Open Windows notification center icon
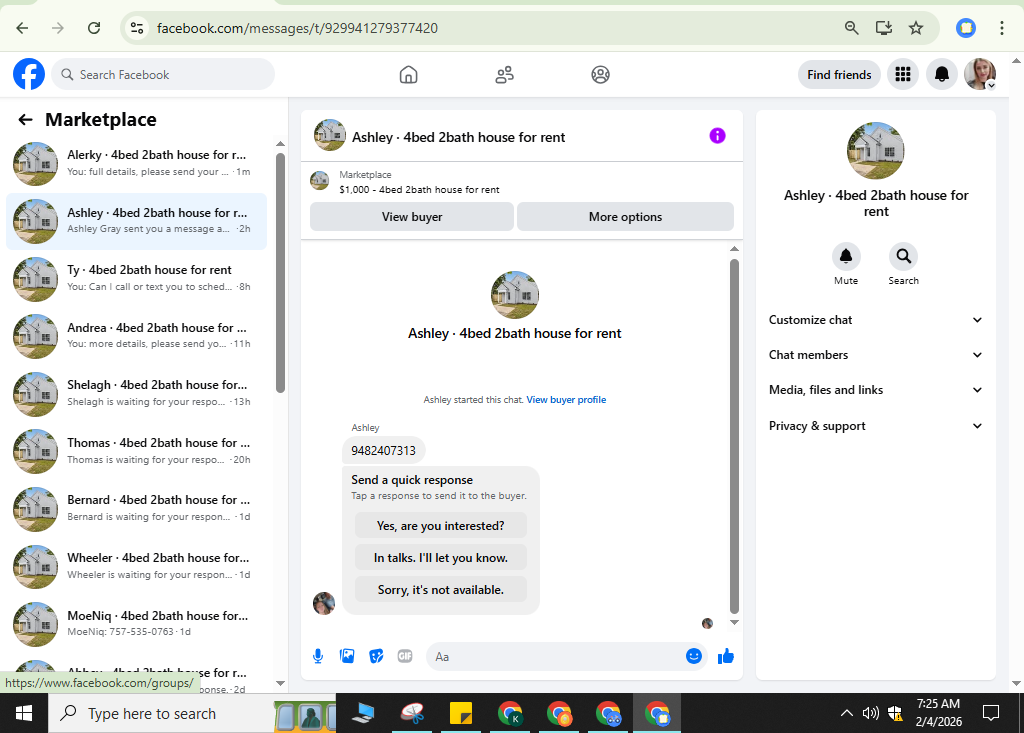1024x733 pixels. click(x=991, y=713)
